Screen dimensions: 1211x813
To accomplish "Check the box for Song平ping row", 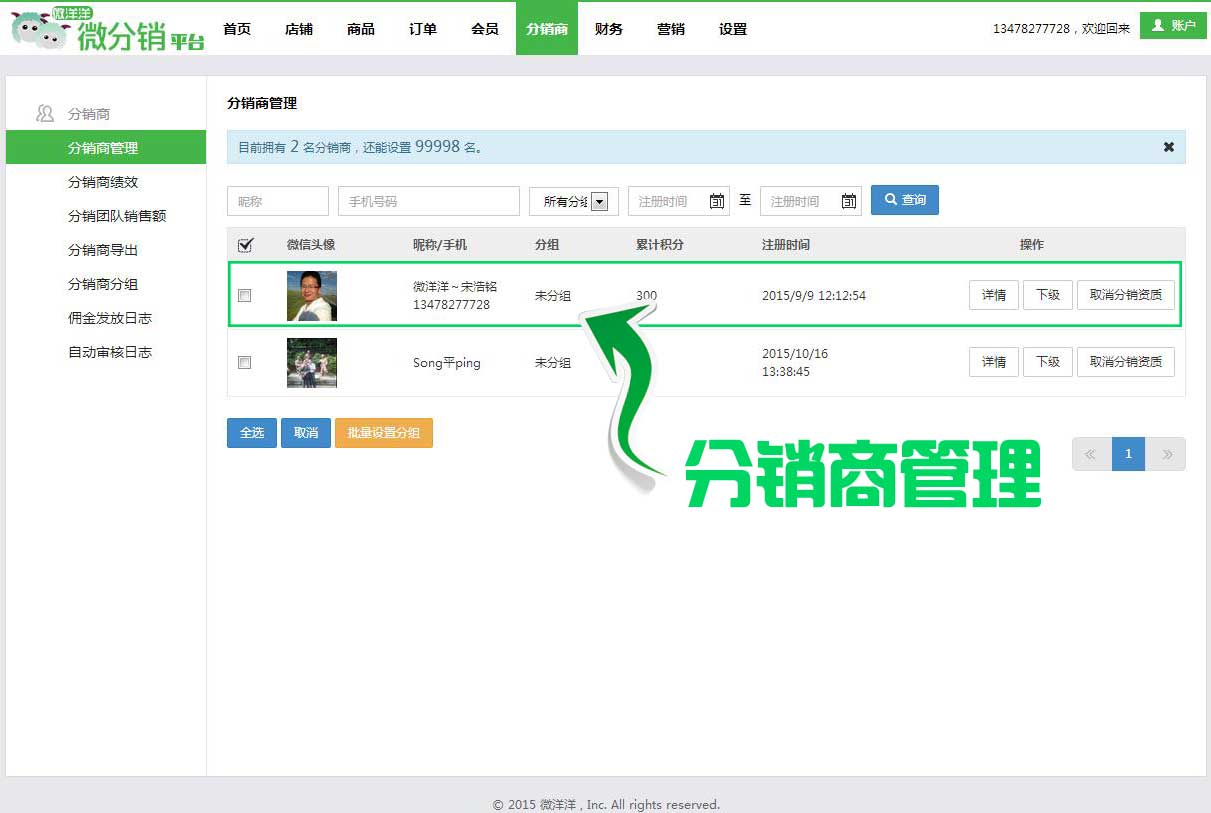I will pyautogui.click(x=245, y=363).
